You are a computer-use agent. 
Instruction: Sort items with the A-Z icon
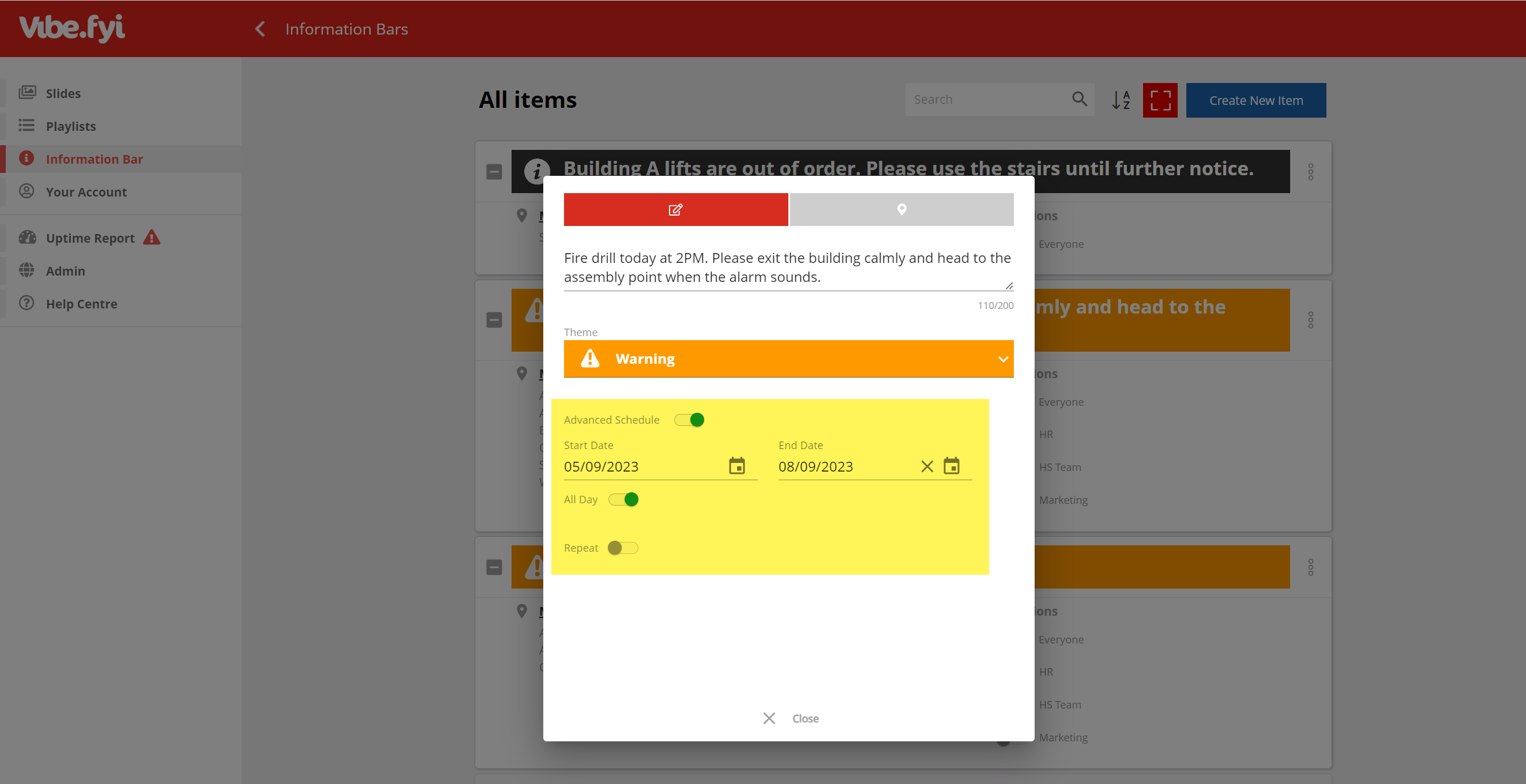[1121, 100]
